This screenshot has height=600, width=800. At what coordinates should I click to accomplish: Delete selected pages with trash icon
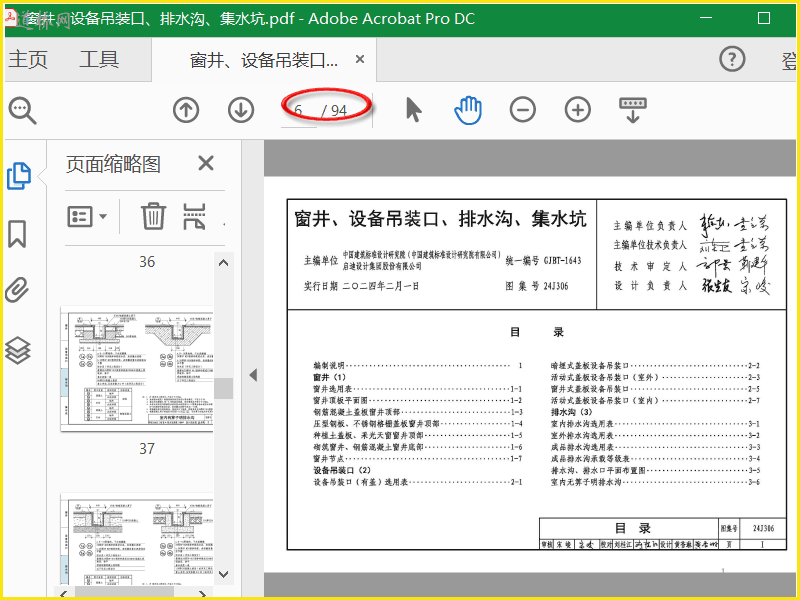pyautogui.click(x=153, y=216)
